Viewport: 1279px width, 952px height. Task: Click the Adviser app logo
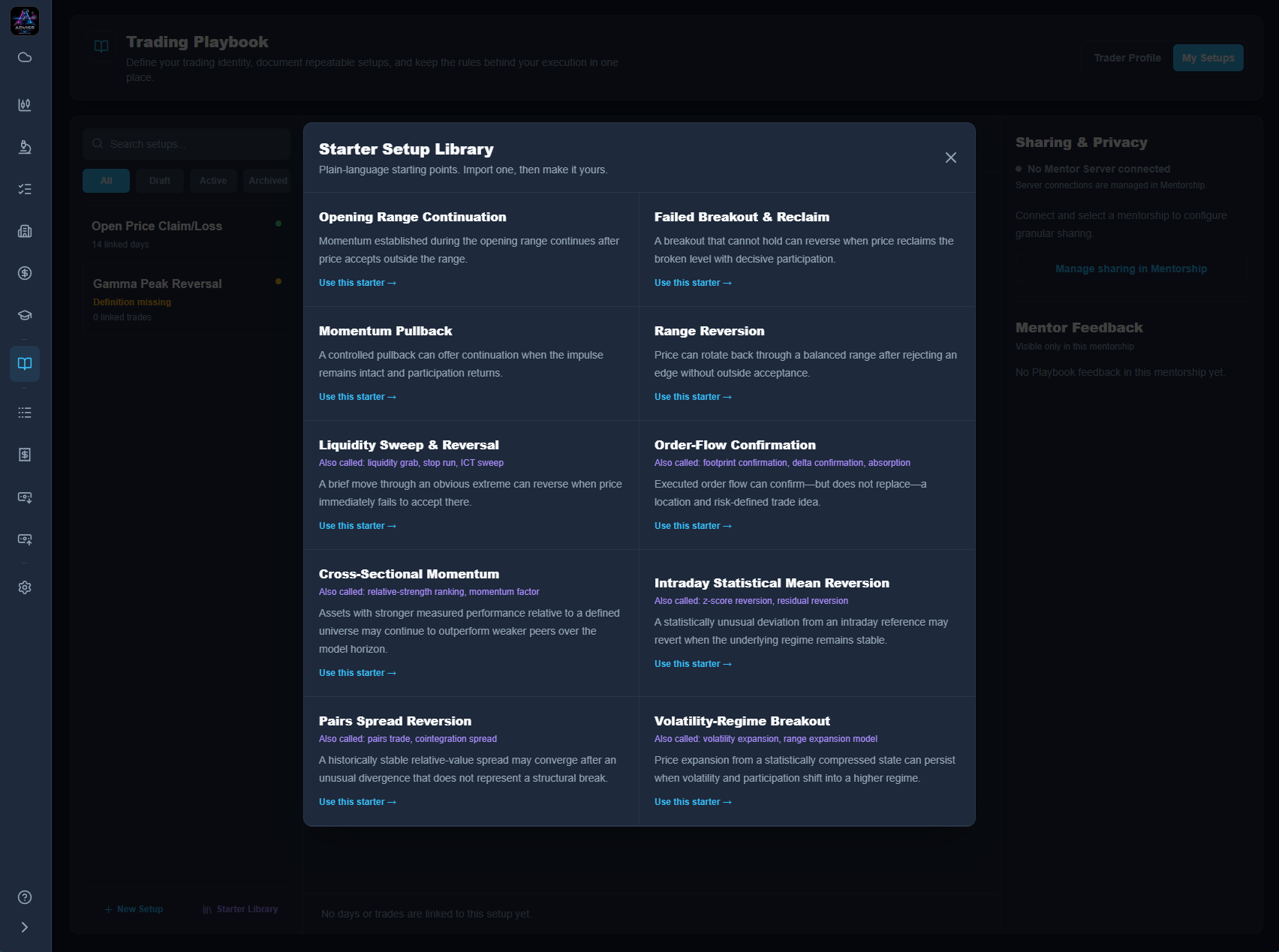25,20
